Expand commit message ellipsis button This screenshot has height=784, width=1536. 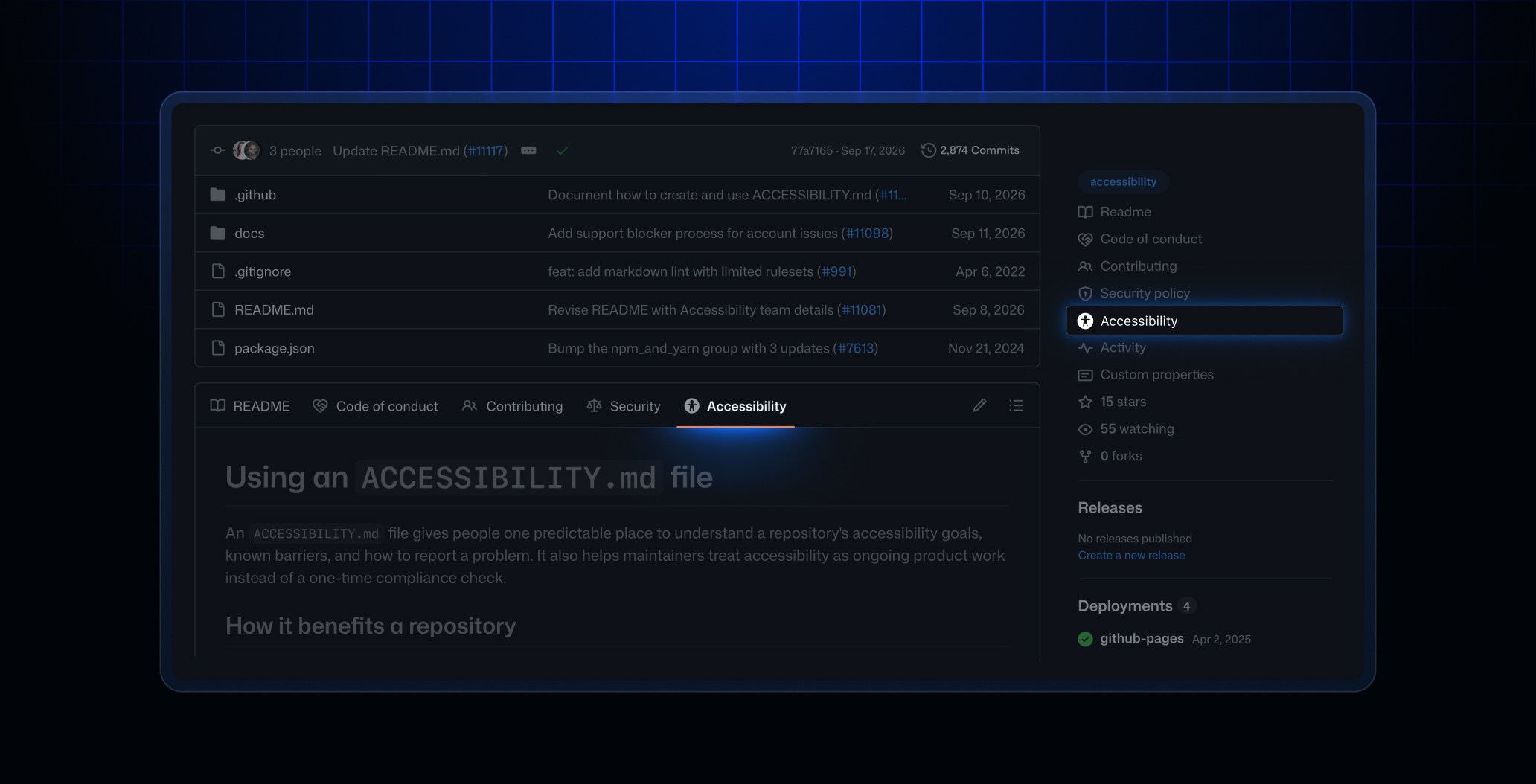[x=528, y=150]
